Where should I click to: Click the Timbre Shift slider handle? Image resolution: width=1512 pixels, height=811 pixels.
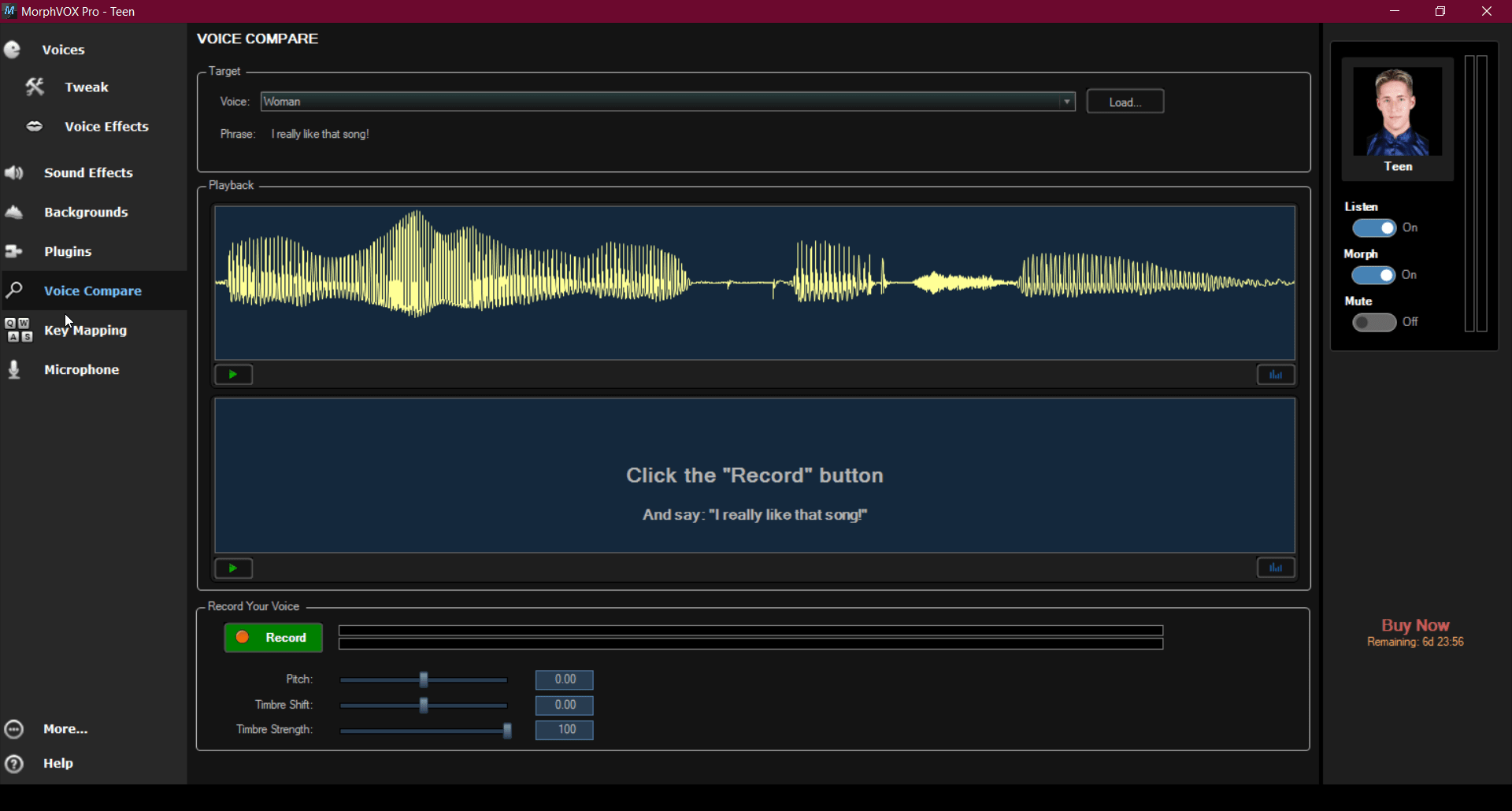coord(424,705)
